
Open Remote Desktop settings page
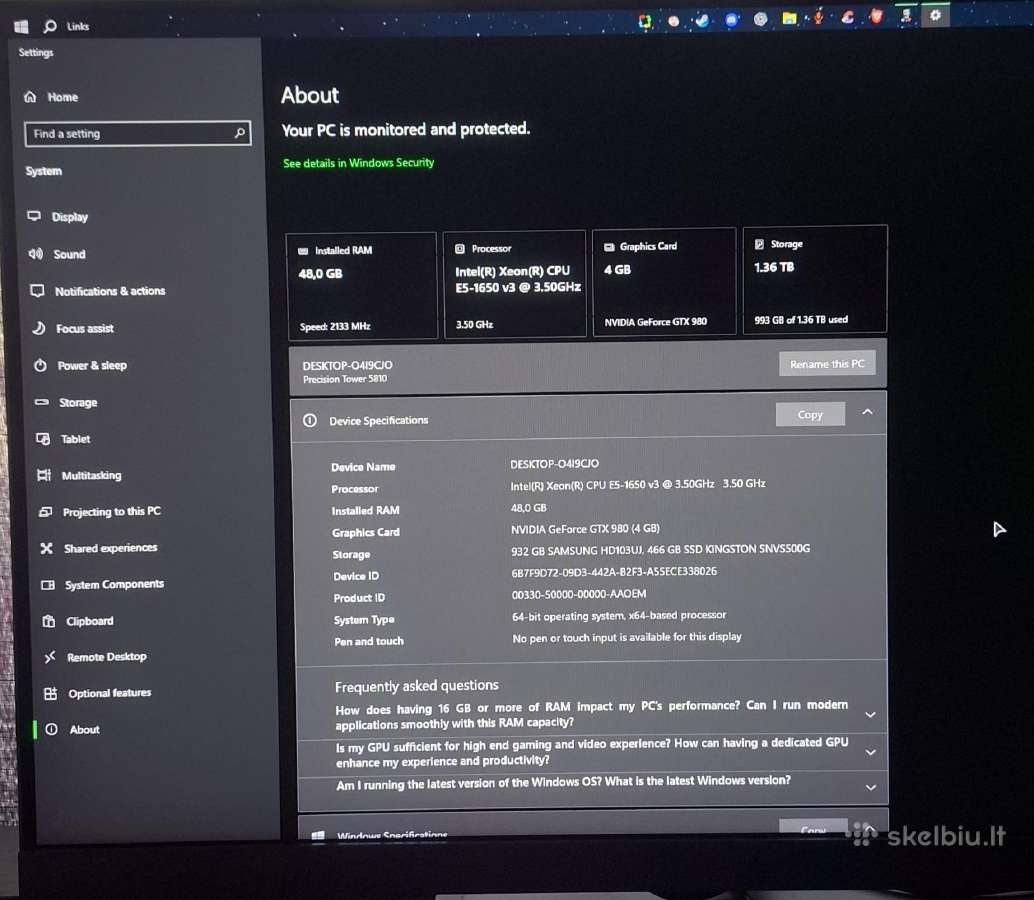(x=106, y=657)
